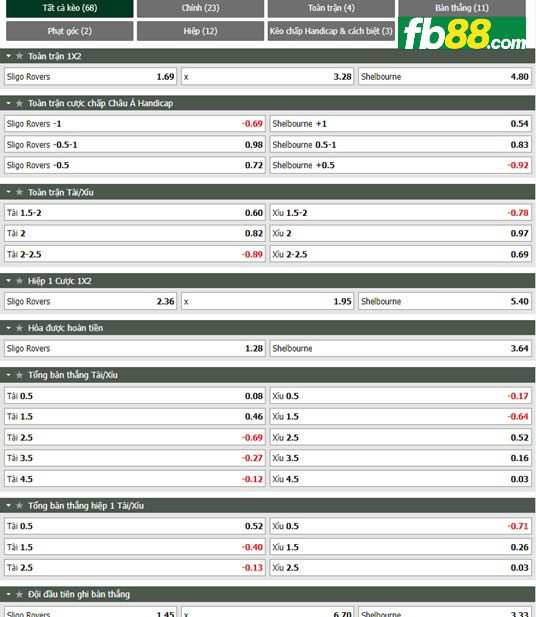The height and width of the screenshot is (617, 536).
Task: Choose Tài 2 at 0.82
Action: 135,233
